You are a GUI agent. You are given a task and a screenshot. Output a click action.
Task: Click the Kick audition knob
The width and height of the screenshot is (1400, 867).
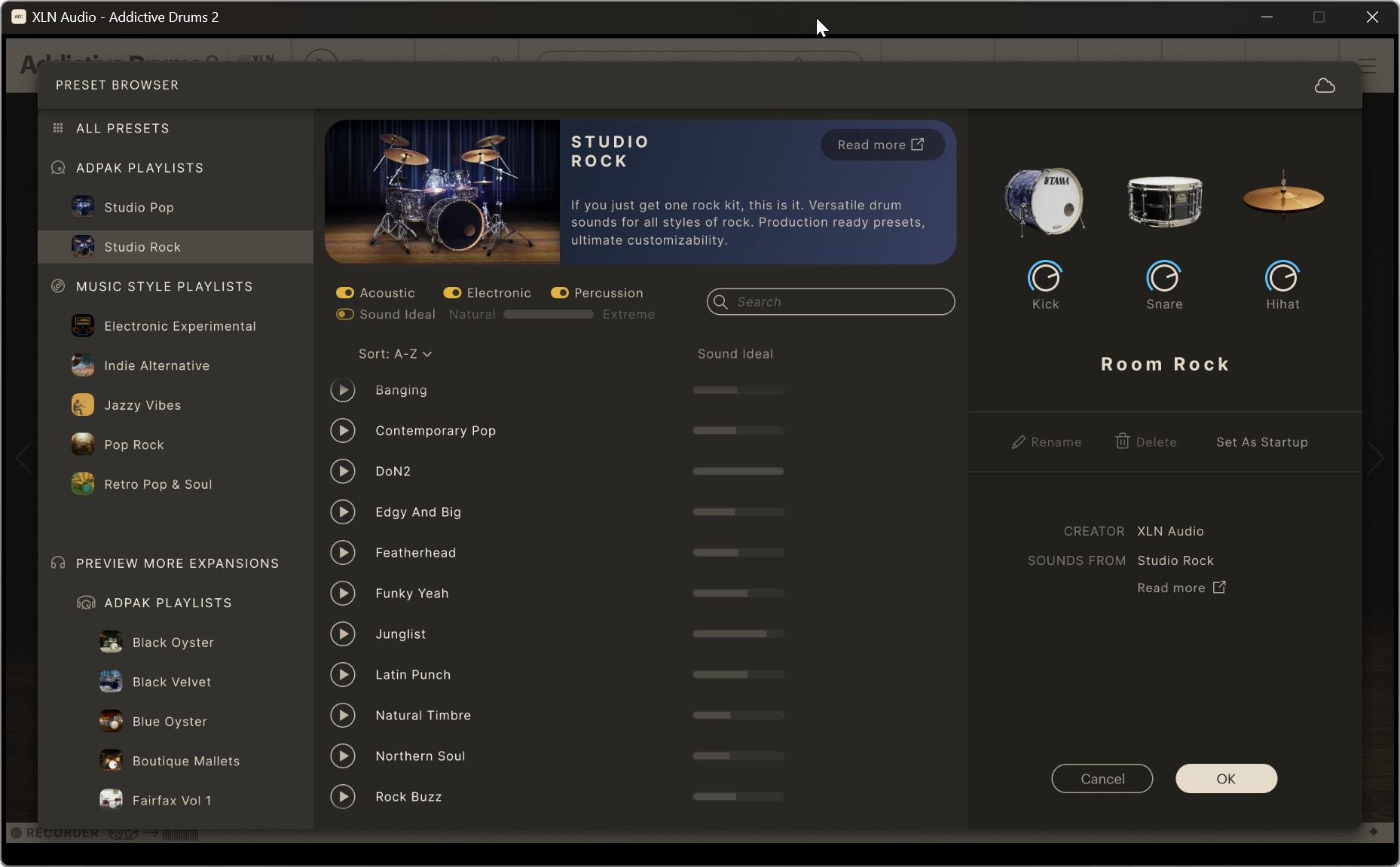(x=1045, y=277)
